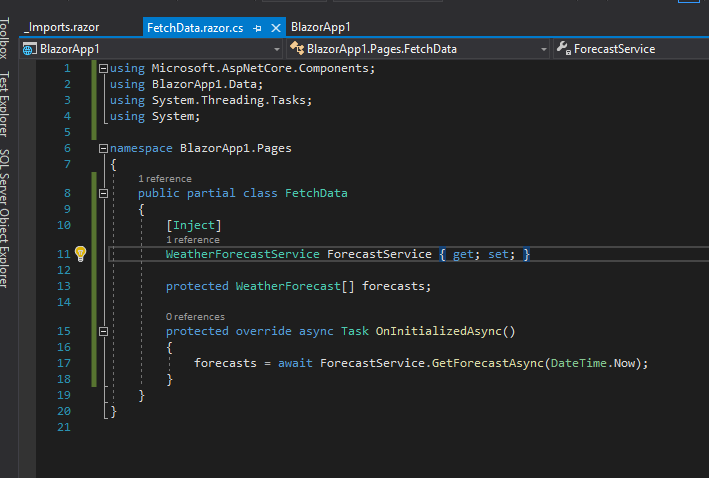
Task: Collapse the using directives block
Action: (103, 68)
